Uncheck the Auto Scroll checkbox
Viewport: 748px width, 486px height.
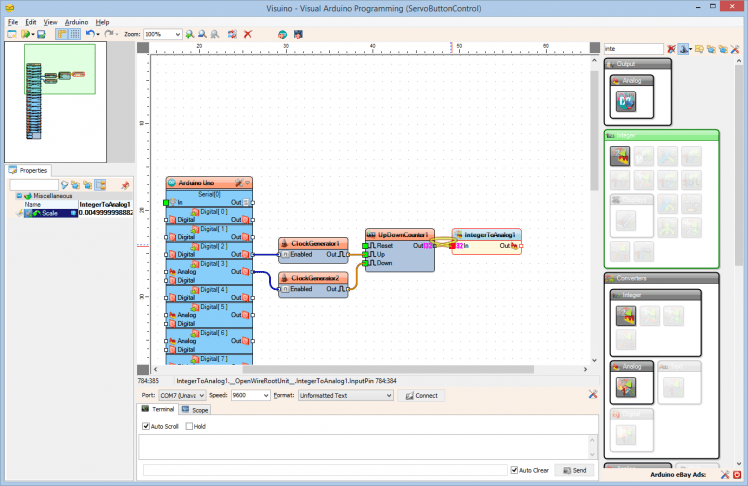pos(146,426)
